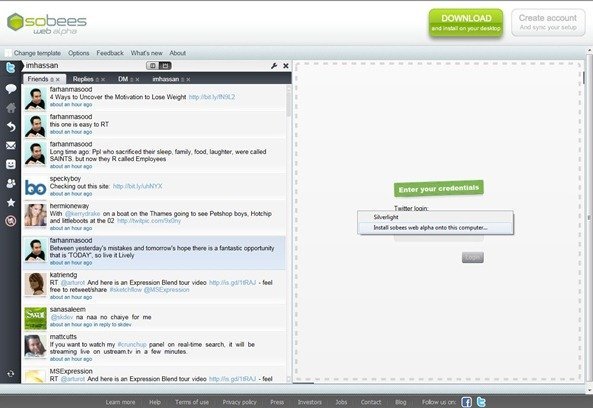Screen dimensions: 593x408
Task: Go to Home via sidebar house icon
Action: pyautogui.click(x=11, y=108)
